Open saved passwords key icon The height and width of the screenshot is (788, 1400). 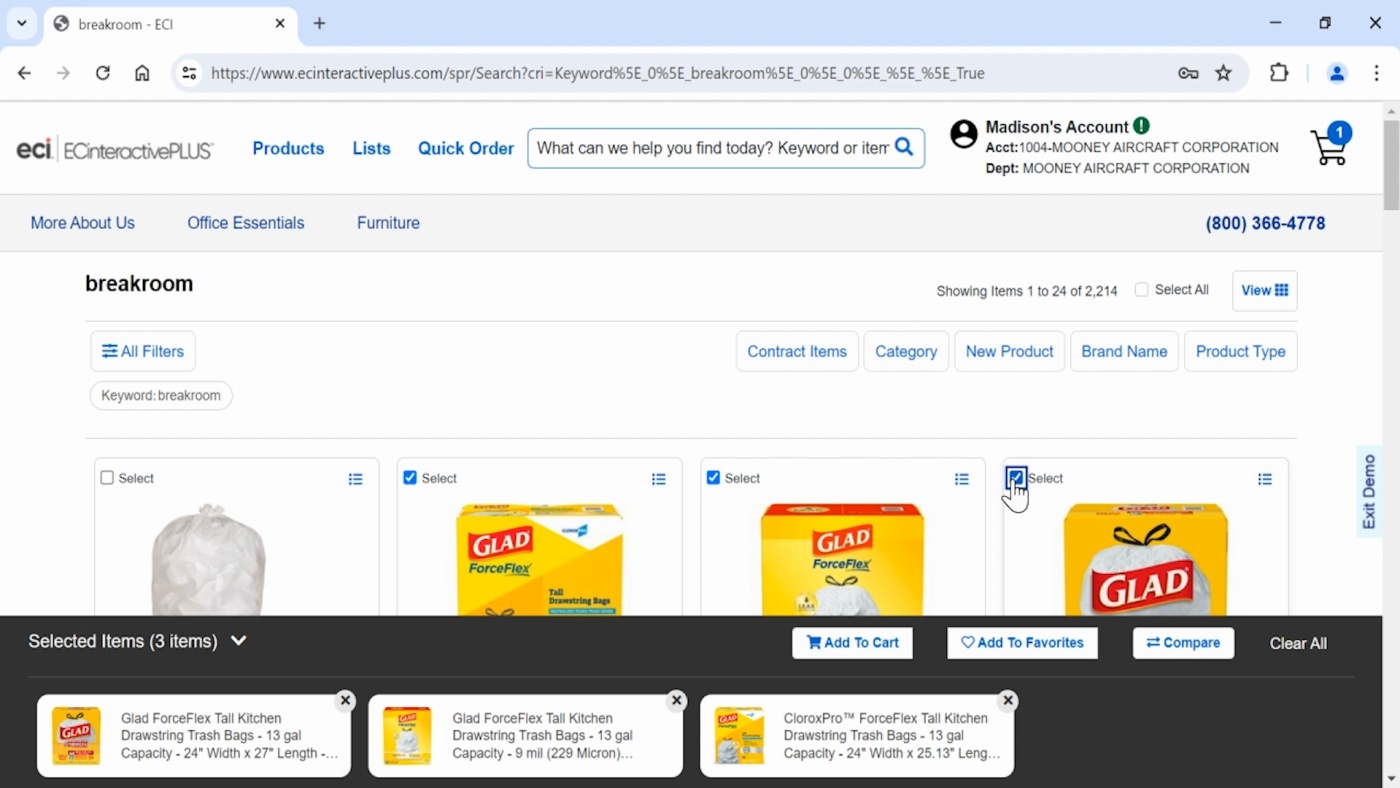1188,73
